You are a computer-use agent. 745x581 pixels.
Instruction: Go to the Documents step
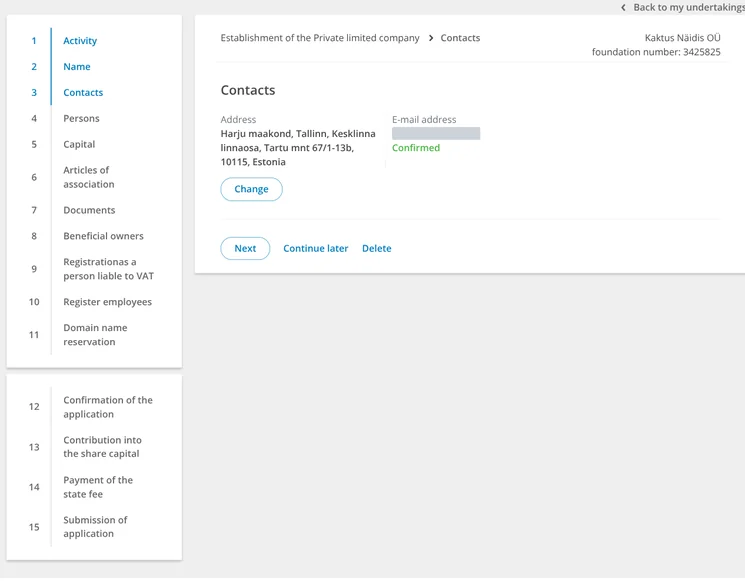coord(89,210)
